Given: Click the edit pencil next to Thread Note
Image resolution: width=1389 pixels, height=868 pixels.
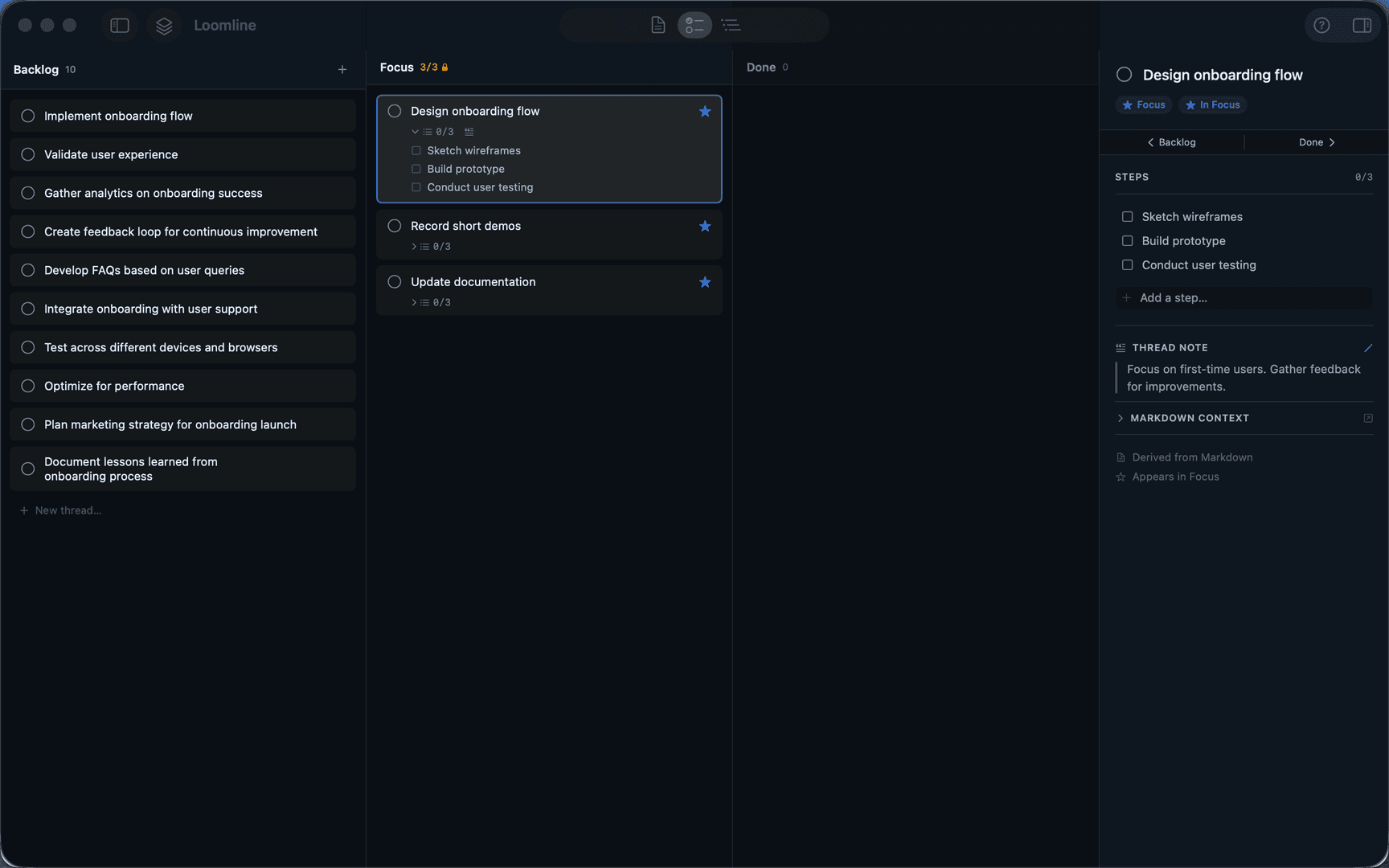Looking at the screenshot, I should [x=1369, y=348].
